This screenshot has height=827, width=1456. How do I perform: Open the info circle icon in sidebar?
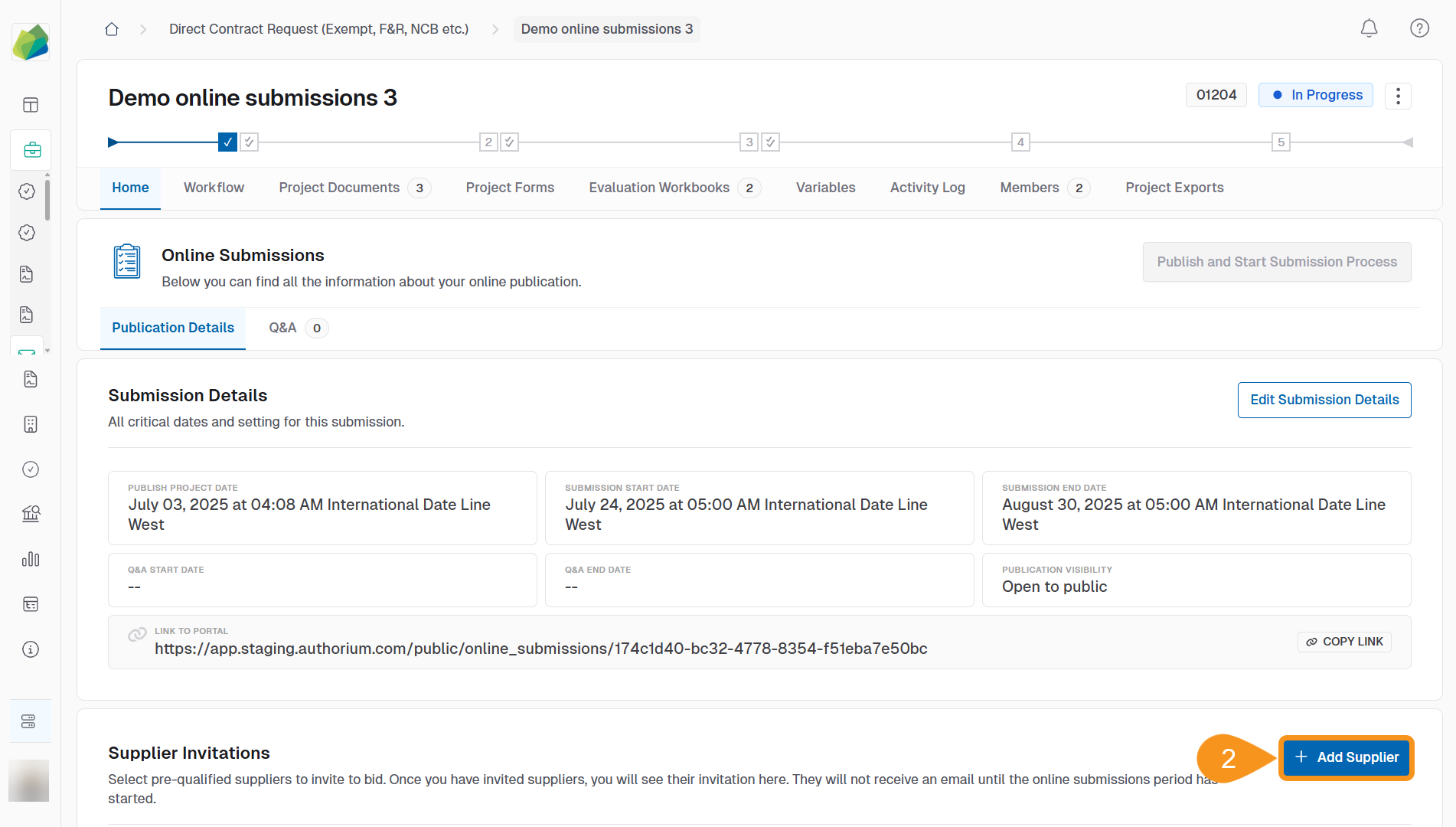click(x=31, y=649)
